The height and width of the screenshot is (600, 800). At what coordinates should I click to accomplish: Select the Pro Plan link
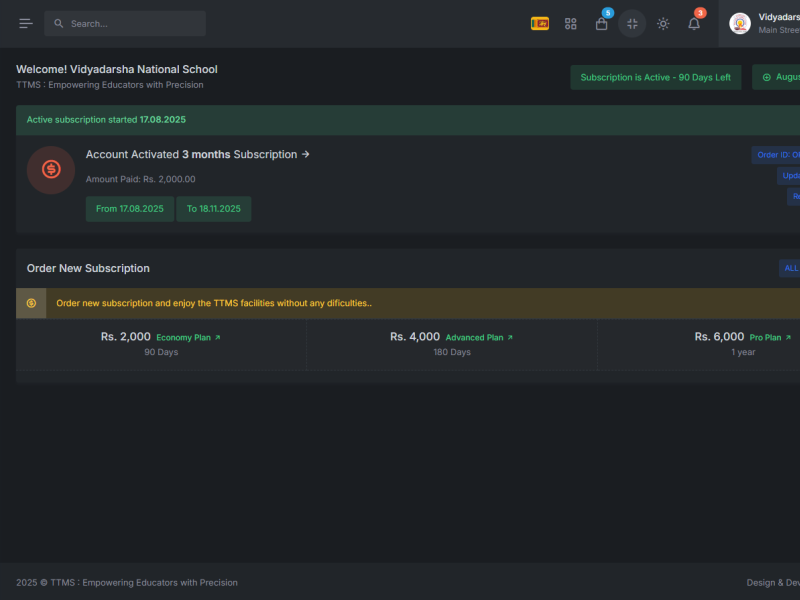pyautogui.click(x=770, y=338)
